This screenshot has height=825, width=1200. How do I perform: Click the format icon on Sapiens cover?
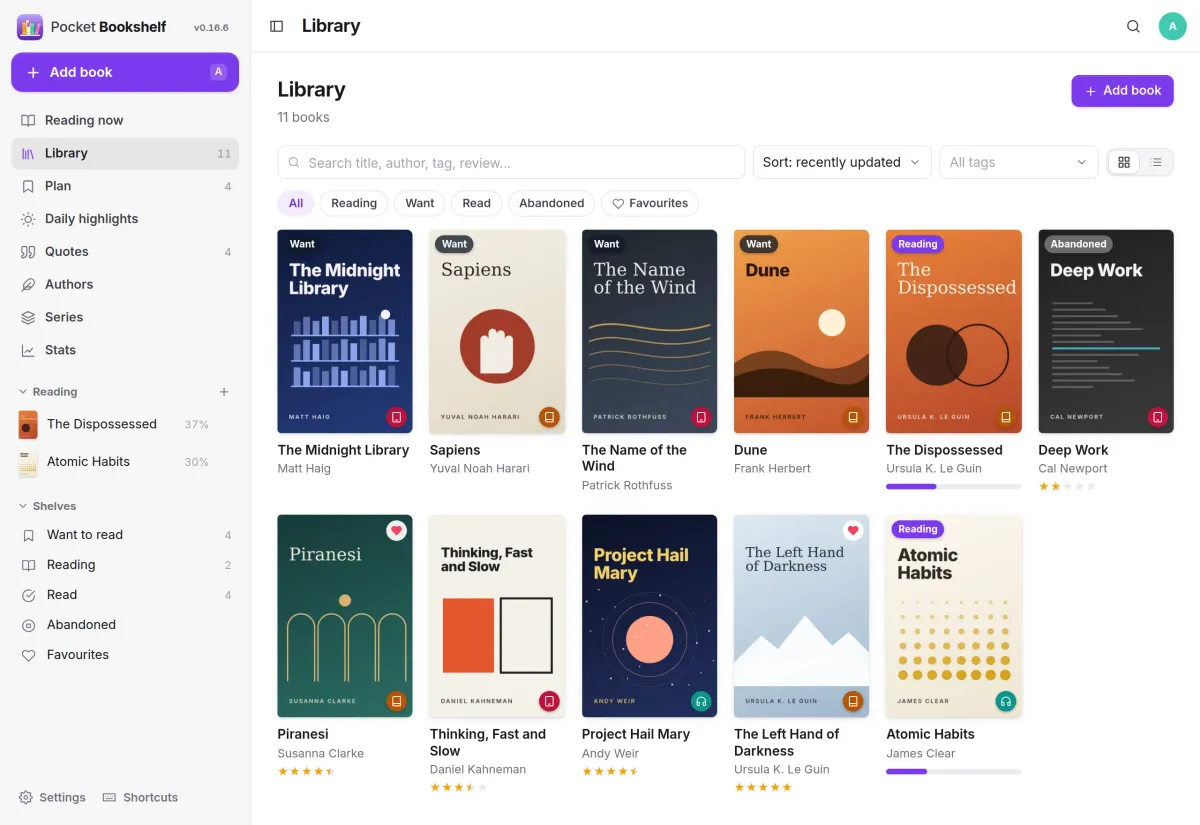click(549, 417)
